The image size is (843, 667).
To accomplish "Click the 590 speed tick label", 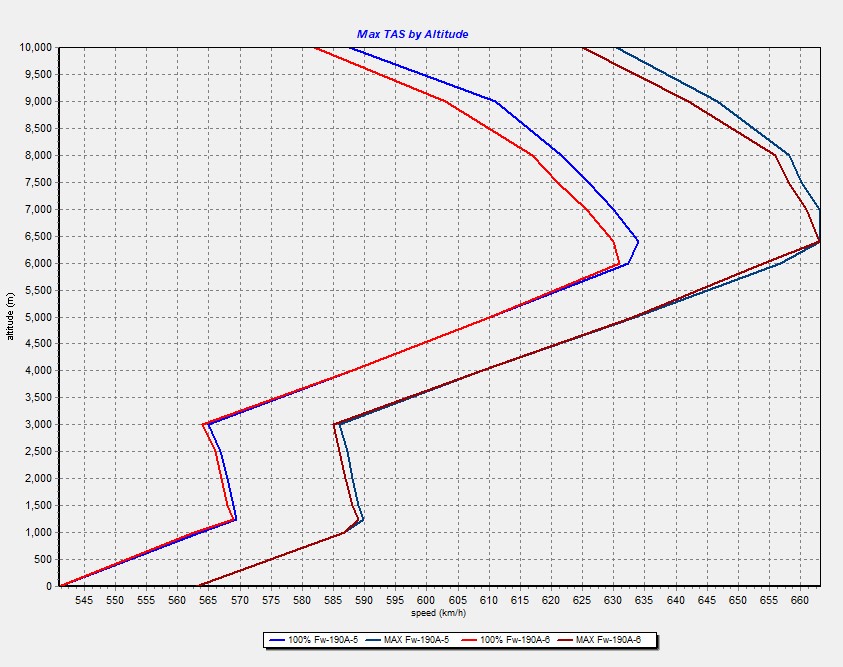I will [x=365, y=600].
